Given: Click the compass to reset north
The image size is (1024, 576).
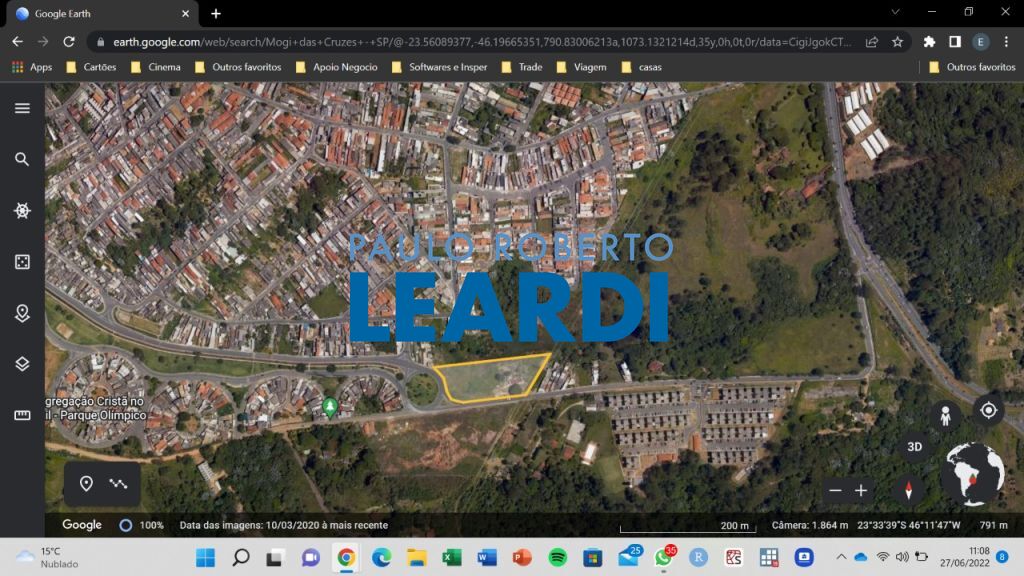Looking at the screenshot, I should click(x=908, y=491).
